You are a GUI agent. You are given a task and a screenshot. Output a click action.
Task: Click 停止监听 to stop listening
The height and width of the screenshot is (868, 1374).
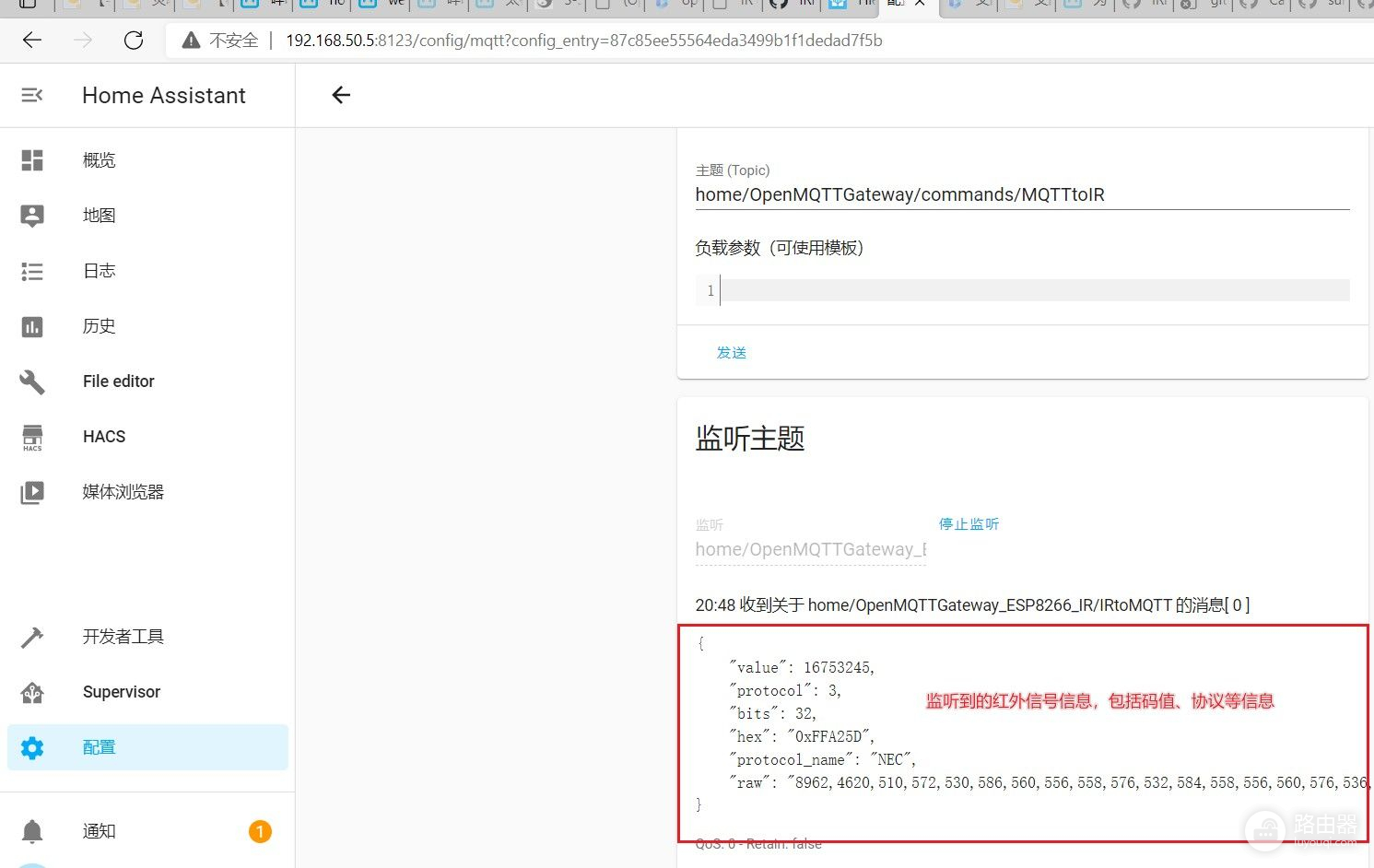click(x=969, y=524)
